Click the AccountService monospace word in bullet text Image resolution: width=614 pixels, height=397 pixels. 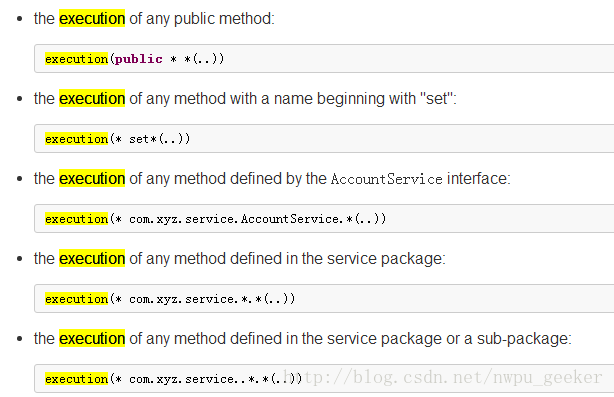pos(386,179)
